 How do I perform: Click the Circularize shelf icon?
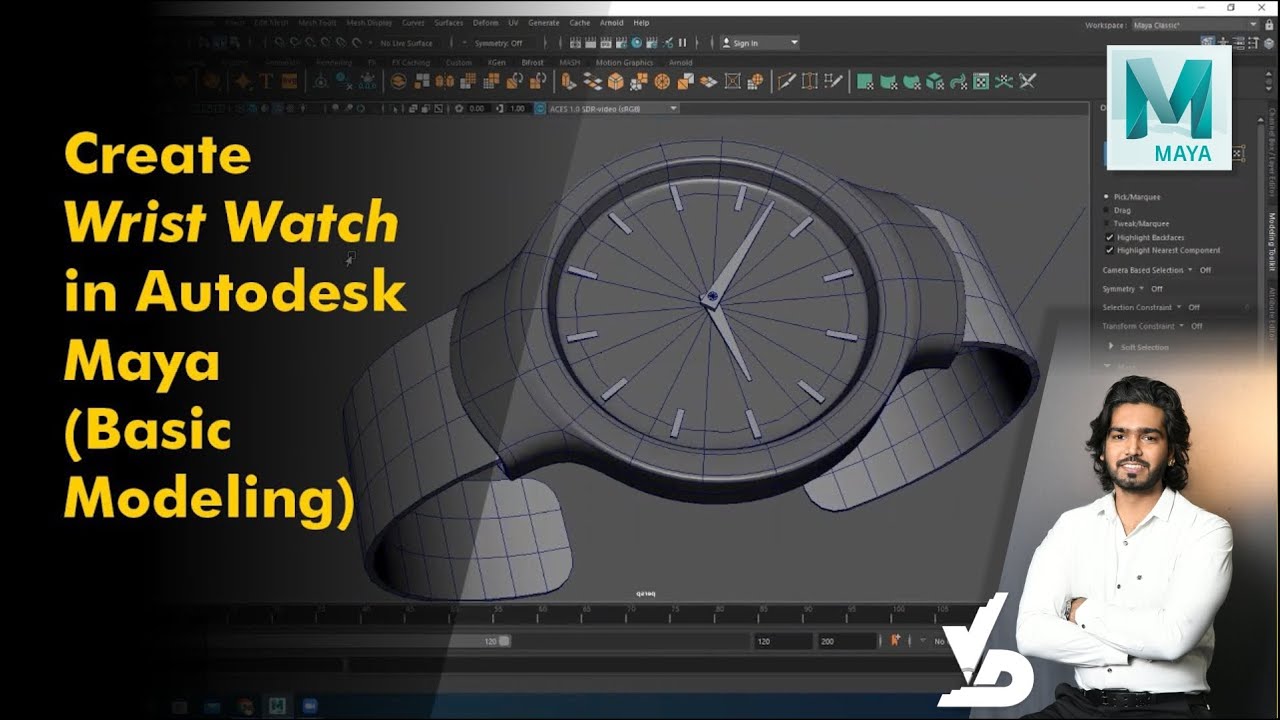point(662,81)
